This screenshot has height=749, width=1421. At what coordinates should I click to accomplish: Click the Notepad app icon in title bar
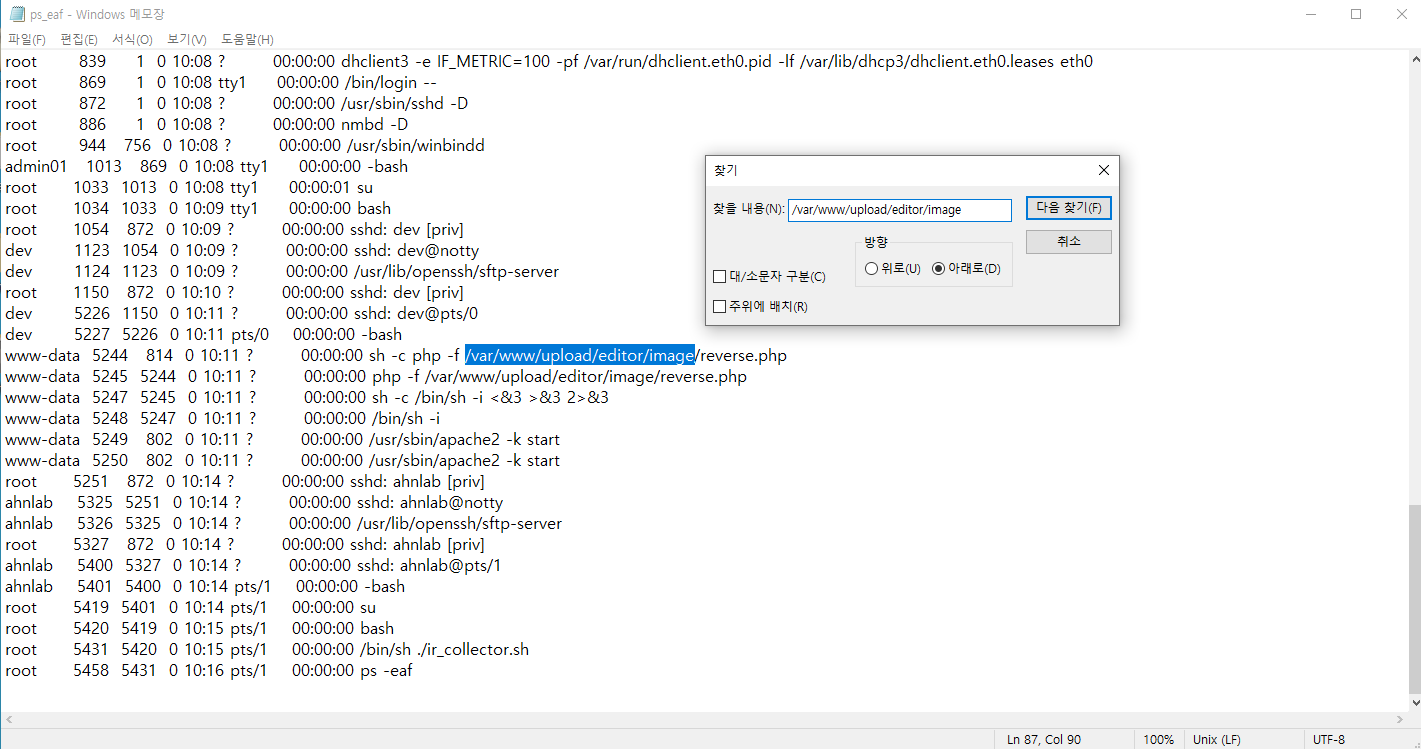tap(17, 14)
